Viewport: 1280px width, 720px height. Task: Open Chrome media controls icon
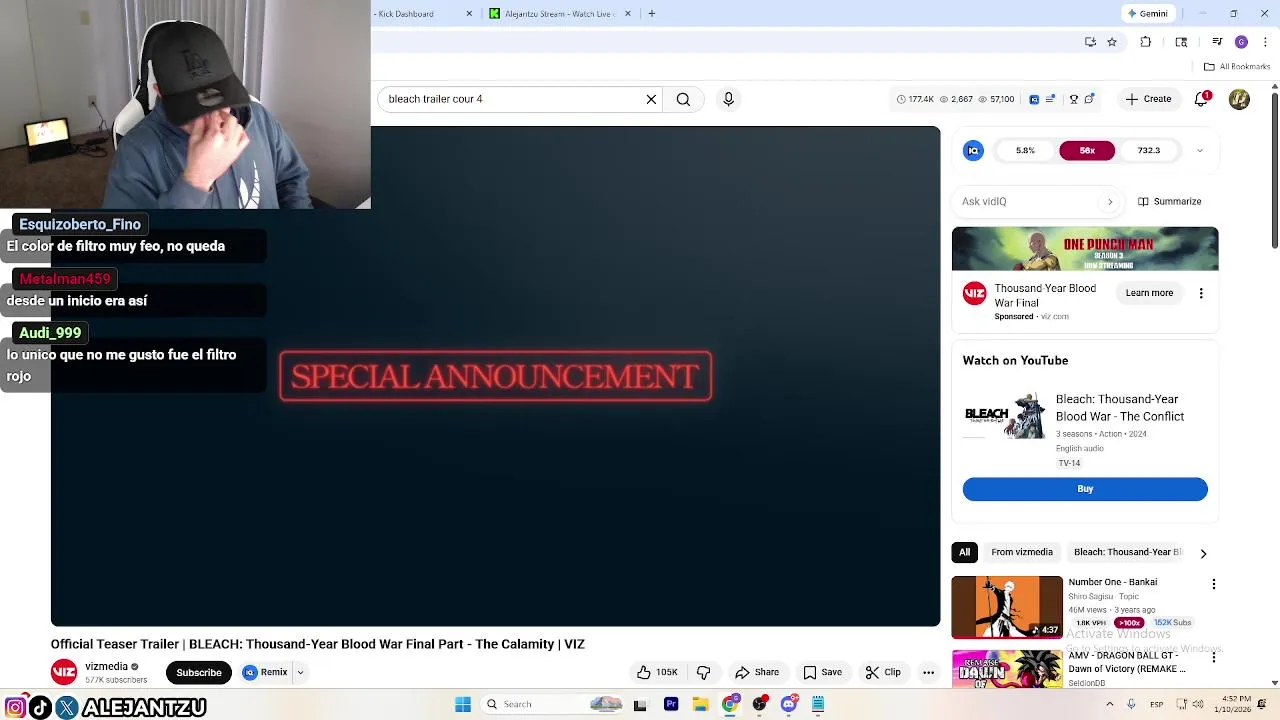coord(1217,42)
